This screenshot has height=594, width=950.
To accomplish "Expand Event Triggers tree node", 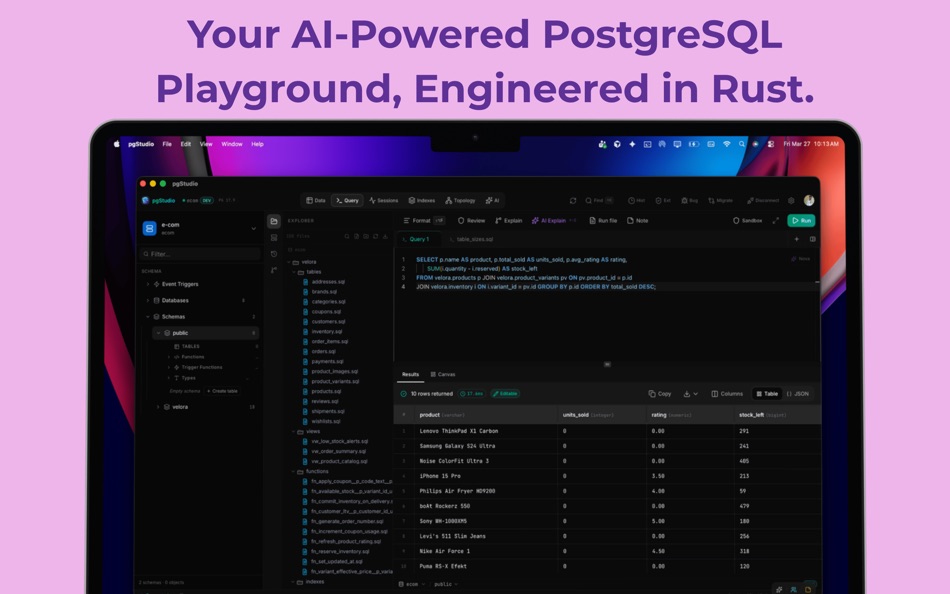I will [x=147, y=284].
